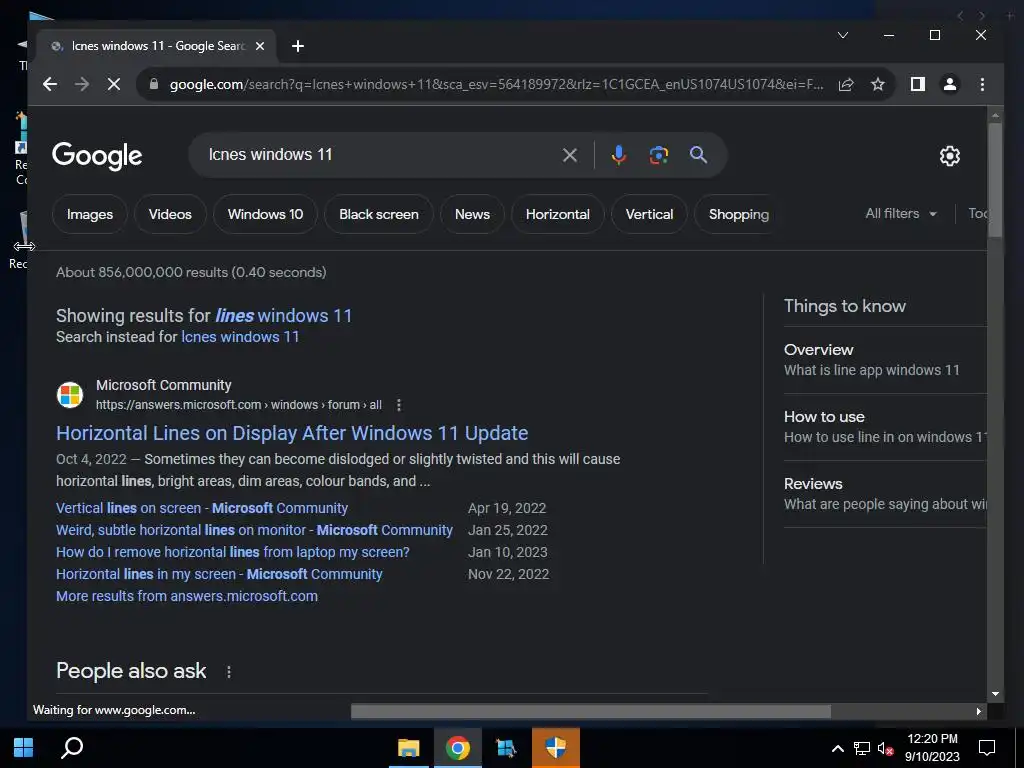Click inside the Google search input field
Screen dimensions: 1024x768
379,155
